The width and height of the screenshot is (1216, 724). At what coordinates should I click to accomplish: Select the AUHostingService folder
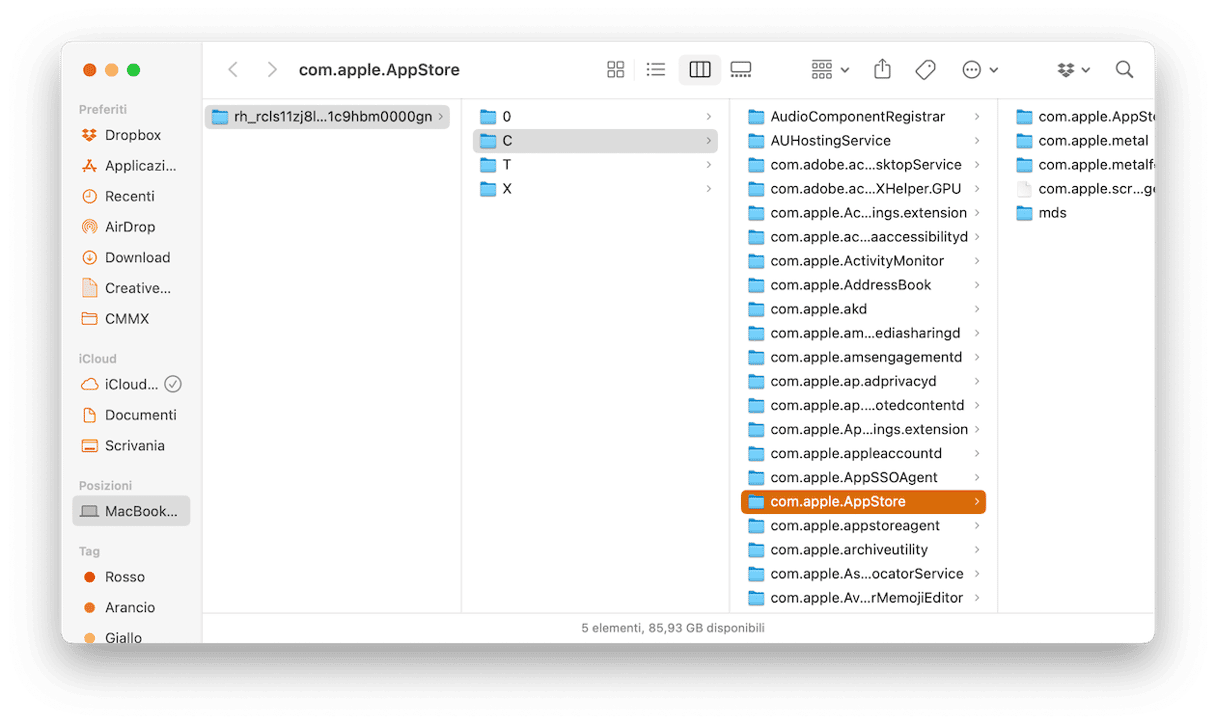(863, 140)
